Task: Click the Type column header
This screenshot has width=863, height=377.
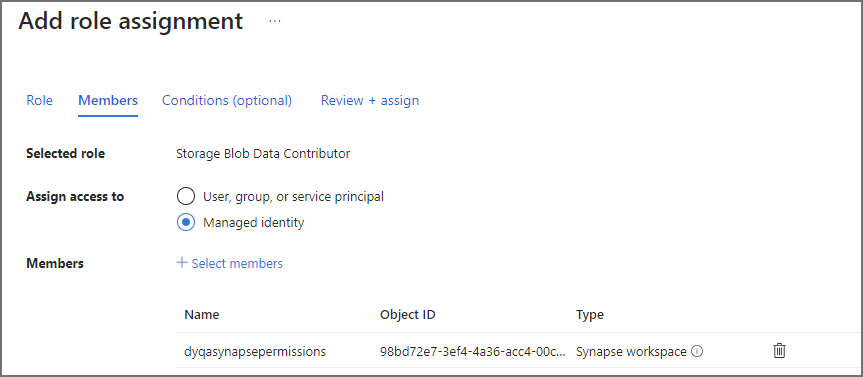Action: (589, 315)
